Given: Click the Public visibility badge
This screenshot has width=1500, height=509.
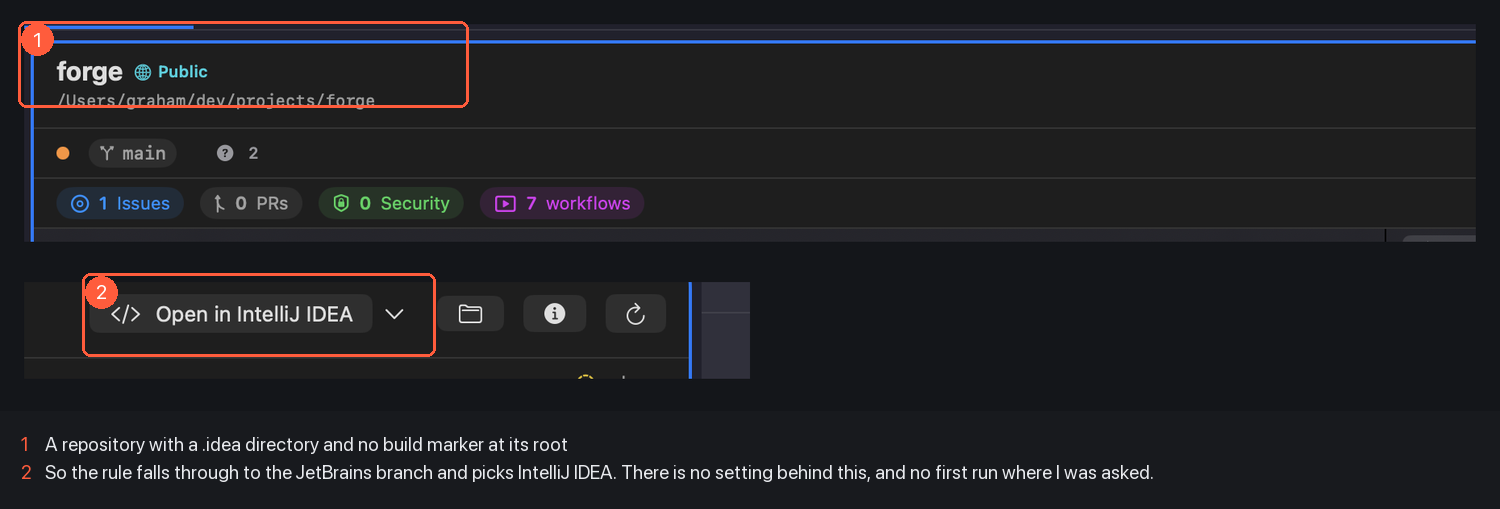Looking at the screenshot, I should coord(171,72).
